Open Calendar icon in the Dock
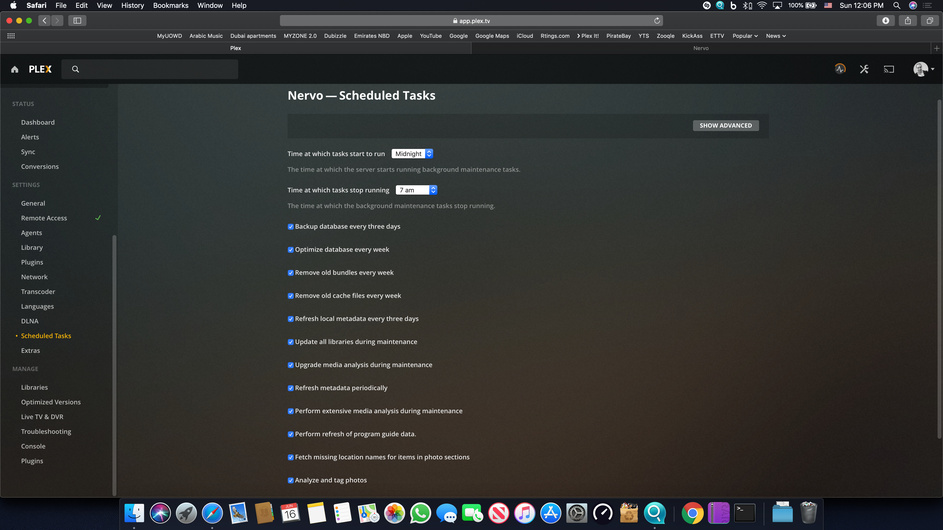 pyautogui.click(x=290, y=513)
